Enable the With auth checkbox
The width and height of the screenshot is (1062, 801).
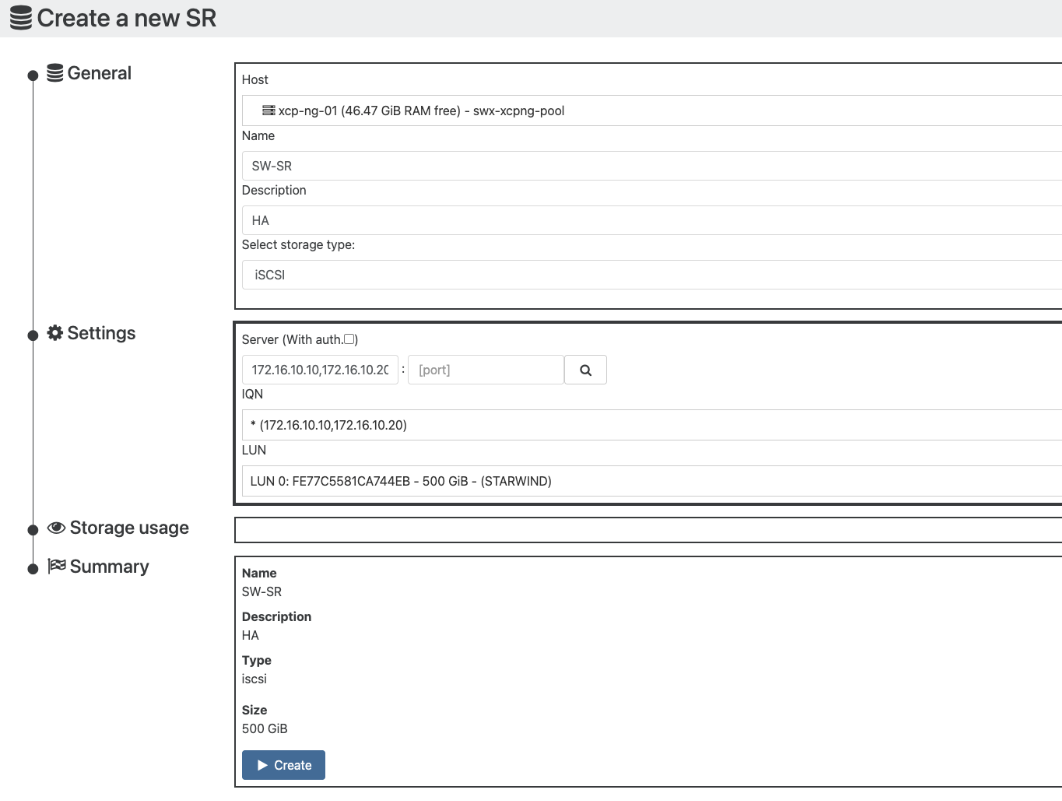coord(349,339)
